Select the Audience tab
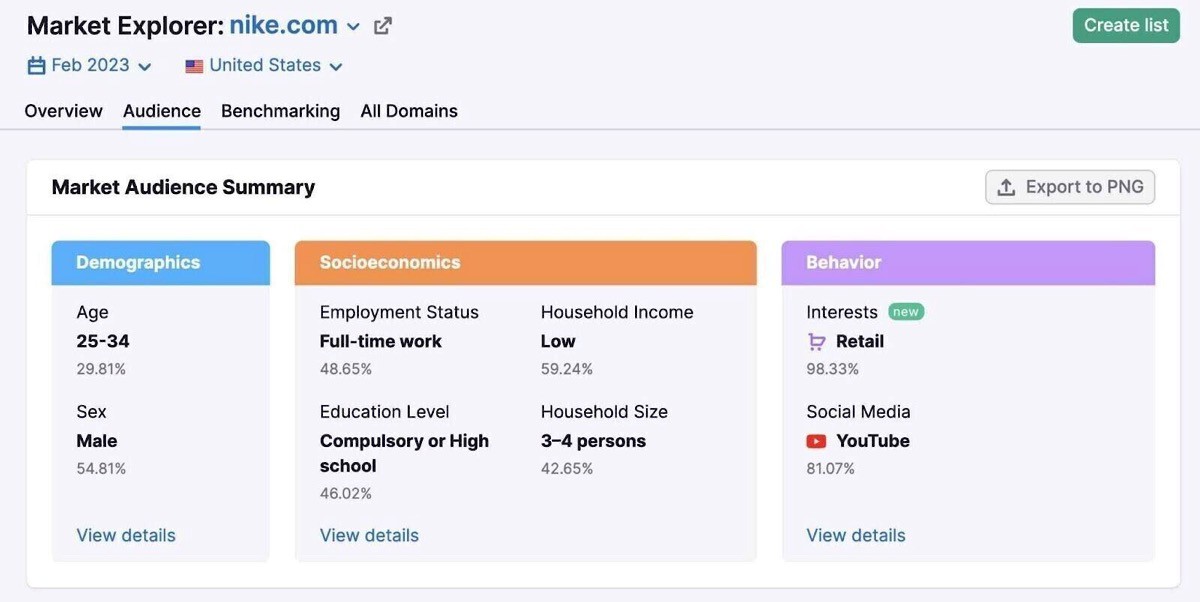This screenshot has height=602, width=1200. [x=162, y=111]
